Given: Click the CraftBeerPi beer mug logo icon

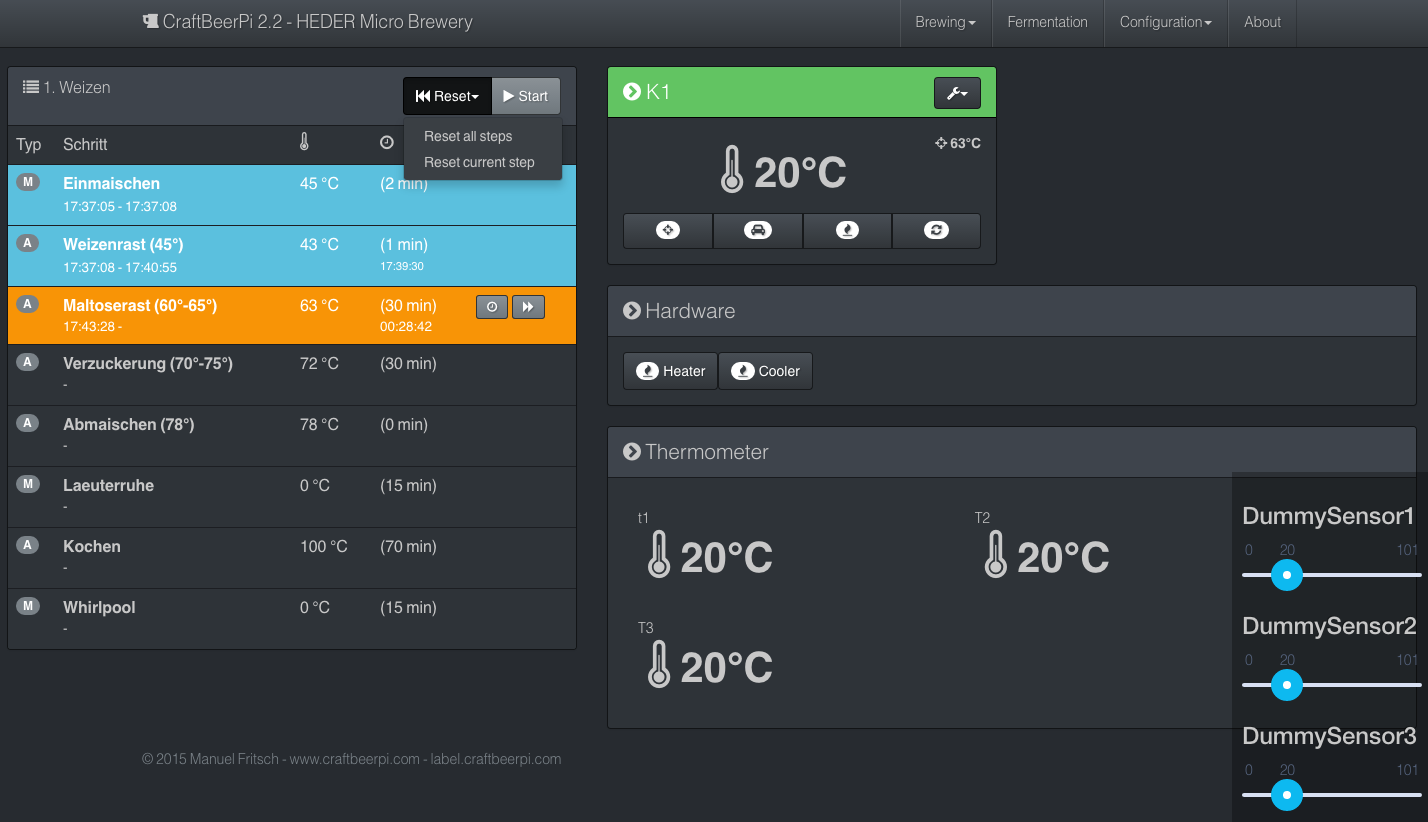Looking at the screenshot, I should pos(151,22).
